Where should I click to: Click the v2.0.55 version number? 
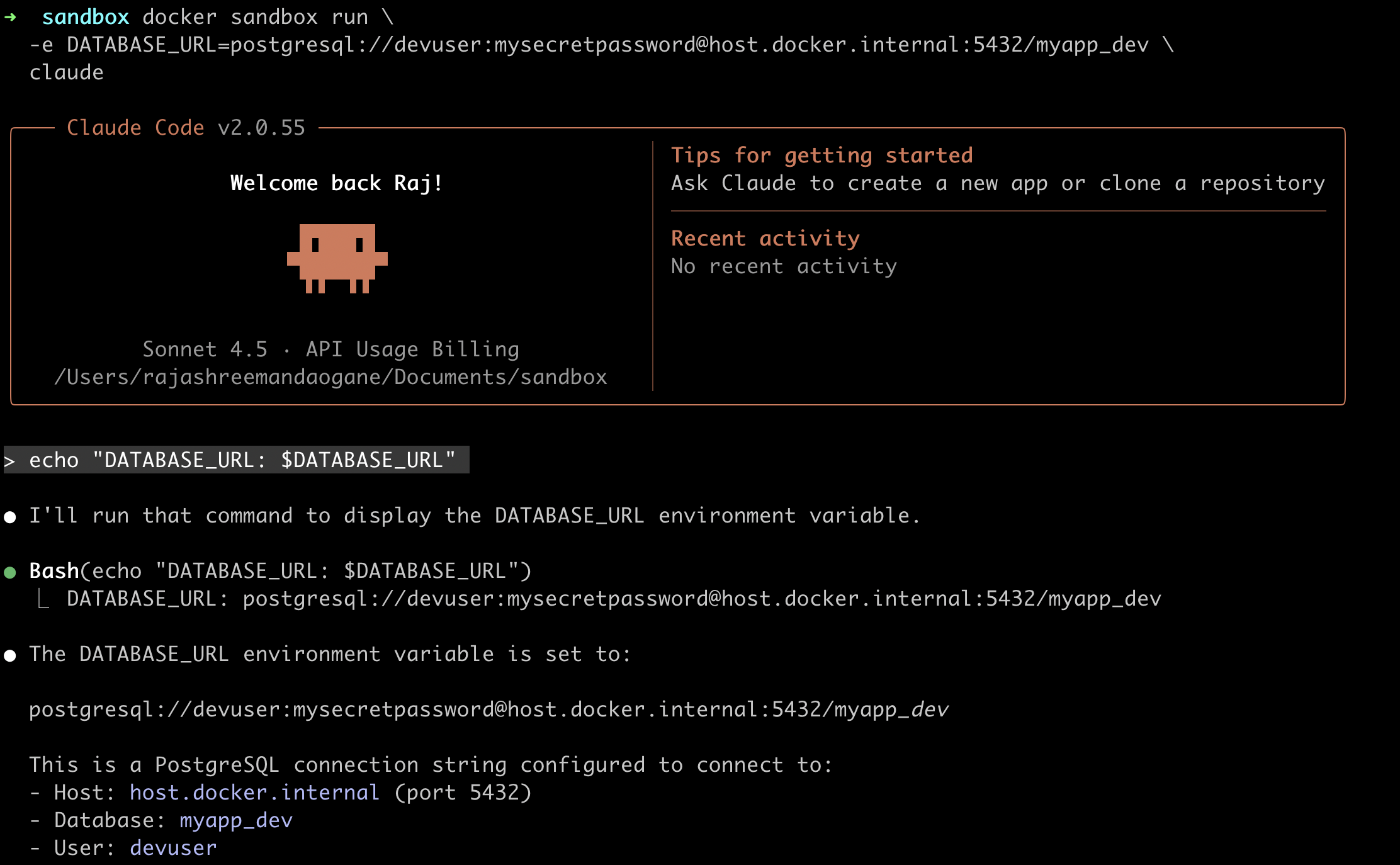coord(261,128)
